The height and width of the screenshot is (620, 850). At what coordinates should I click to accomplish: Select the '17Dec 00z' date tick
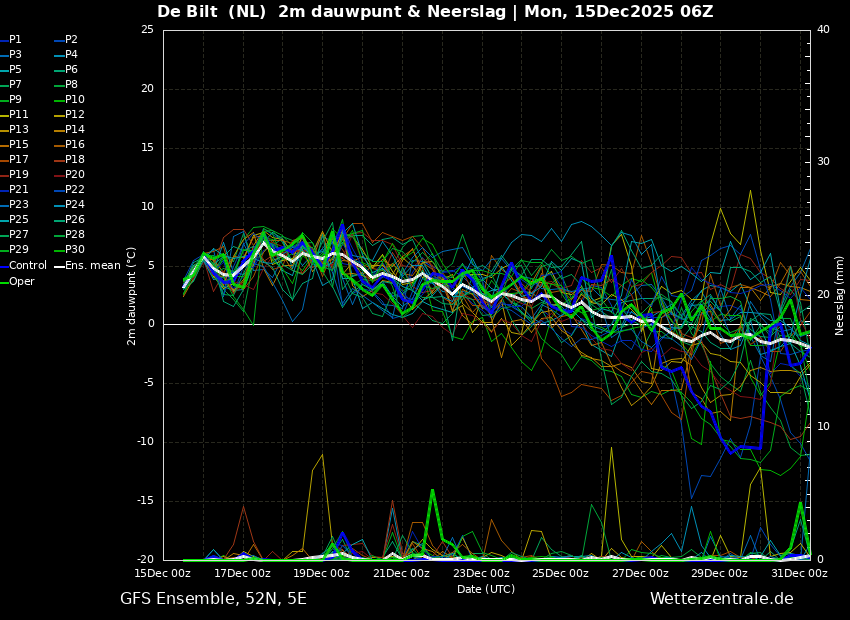click(243, 573)
